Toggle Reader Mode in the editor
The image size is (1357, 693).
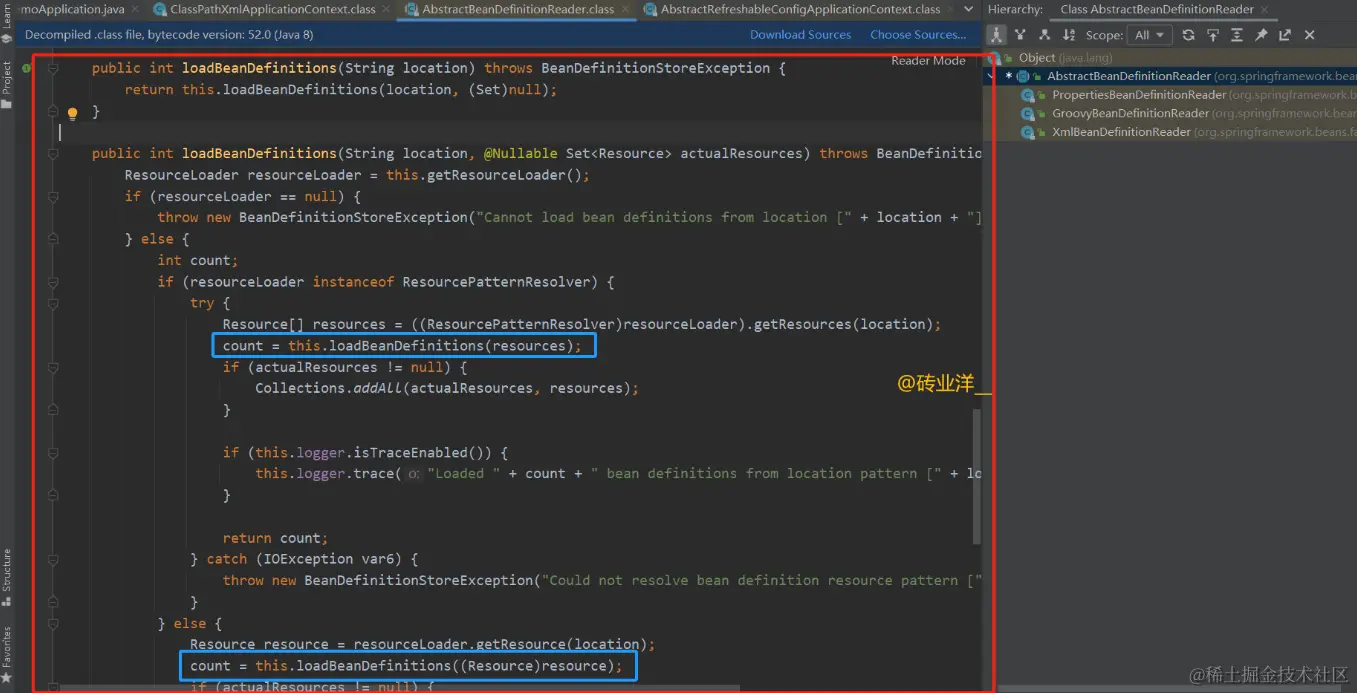[x=928, y=61]
